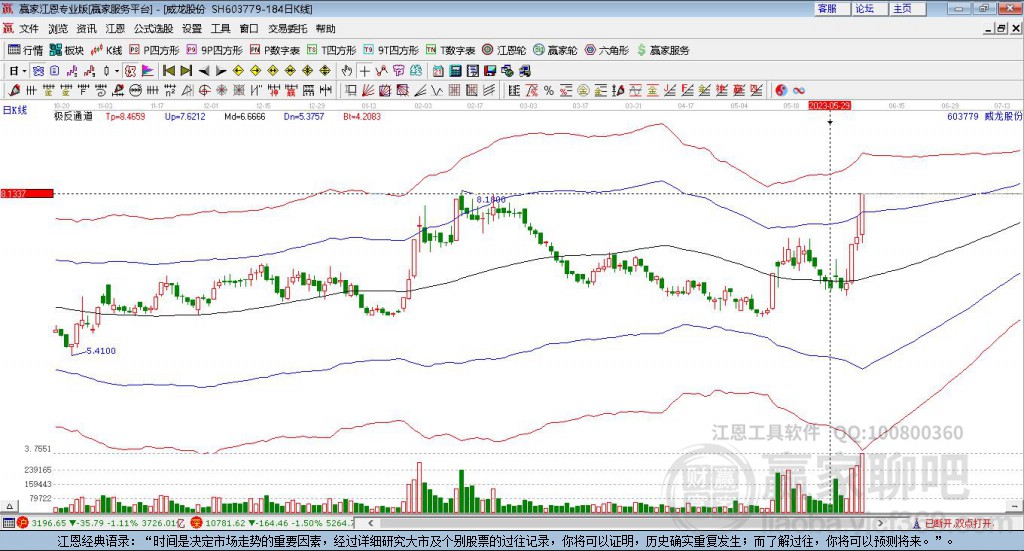Open the 交易委托 menu
The image size is (1024, 551).
tap(287, 29)
